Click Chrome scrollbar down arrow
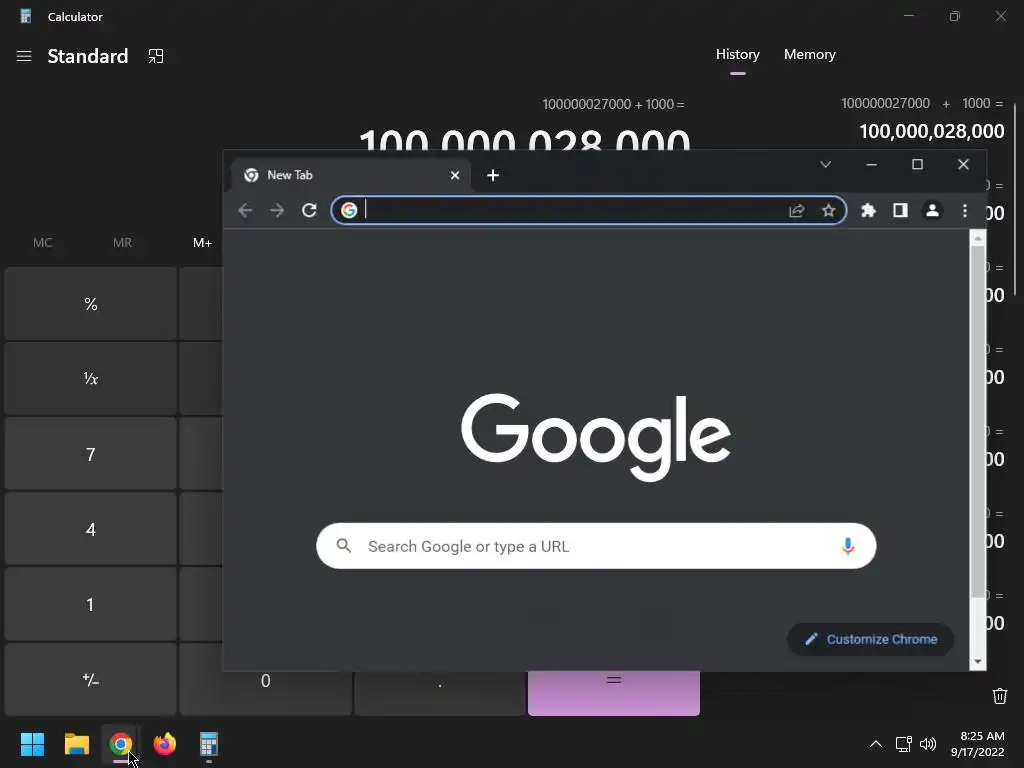1024x768 pixels. [x=978, y=662]
